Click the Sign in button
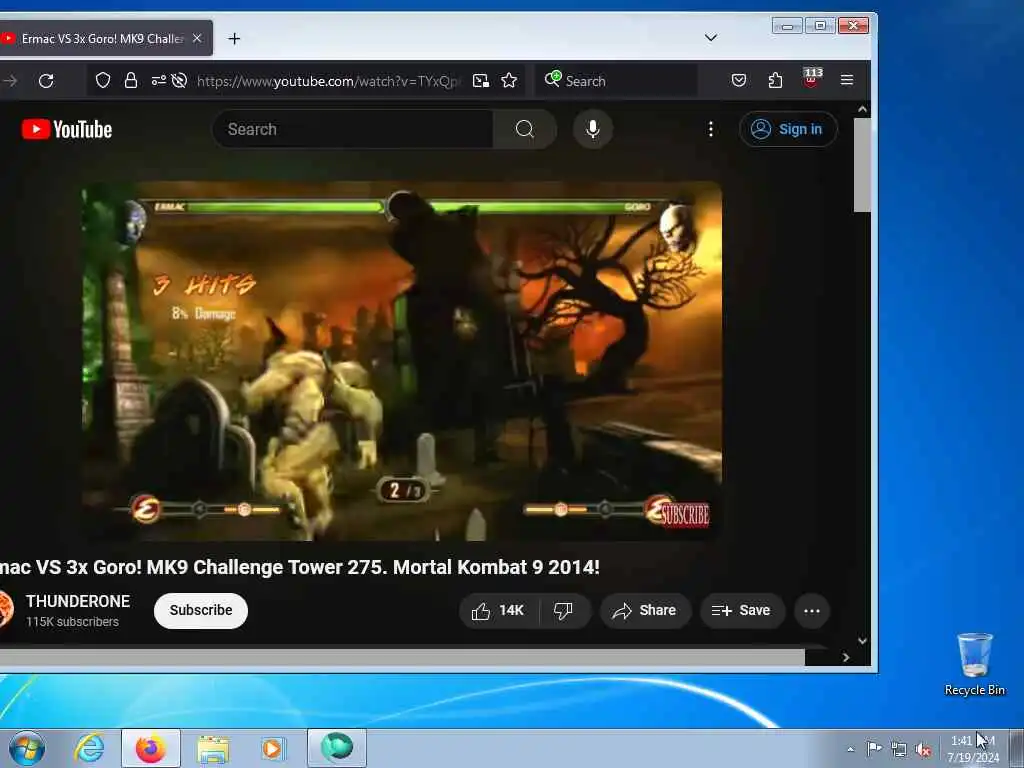 coord(788,129)
